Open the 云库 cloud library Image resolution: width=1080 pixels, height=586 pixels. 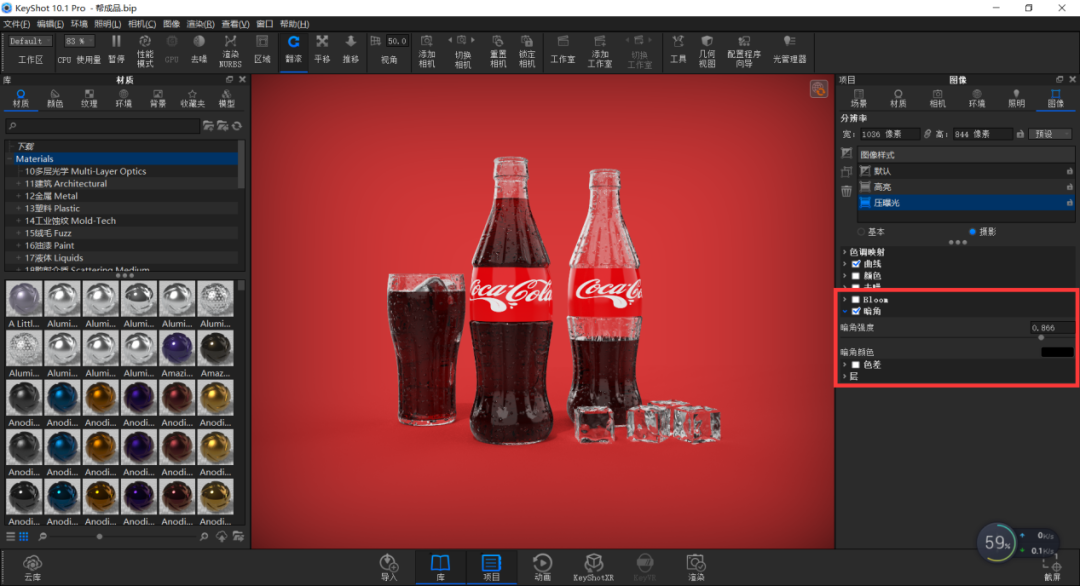pos(32,567)
